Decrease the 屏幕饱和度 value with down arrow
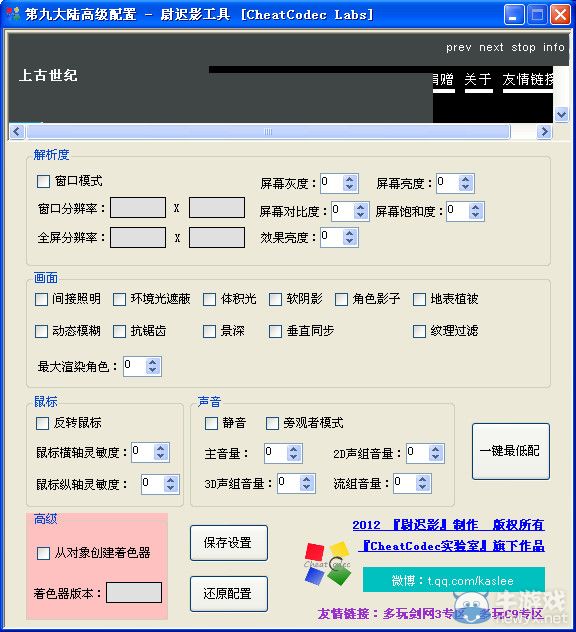This screenshot has width=576, height=632. coord(476,215)
